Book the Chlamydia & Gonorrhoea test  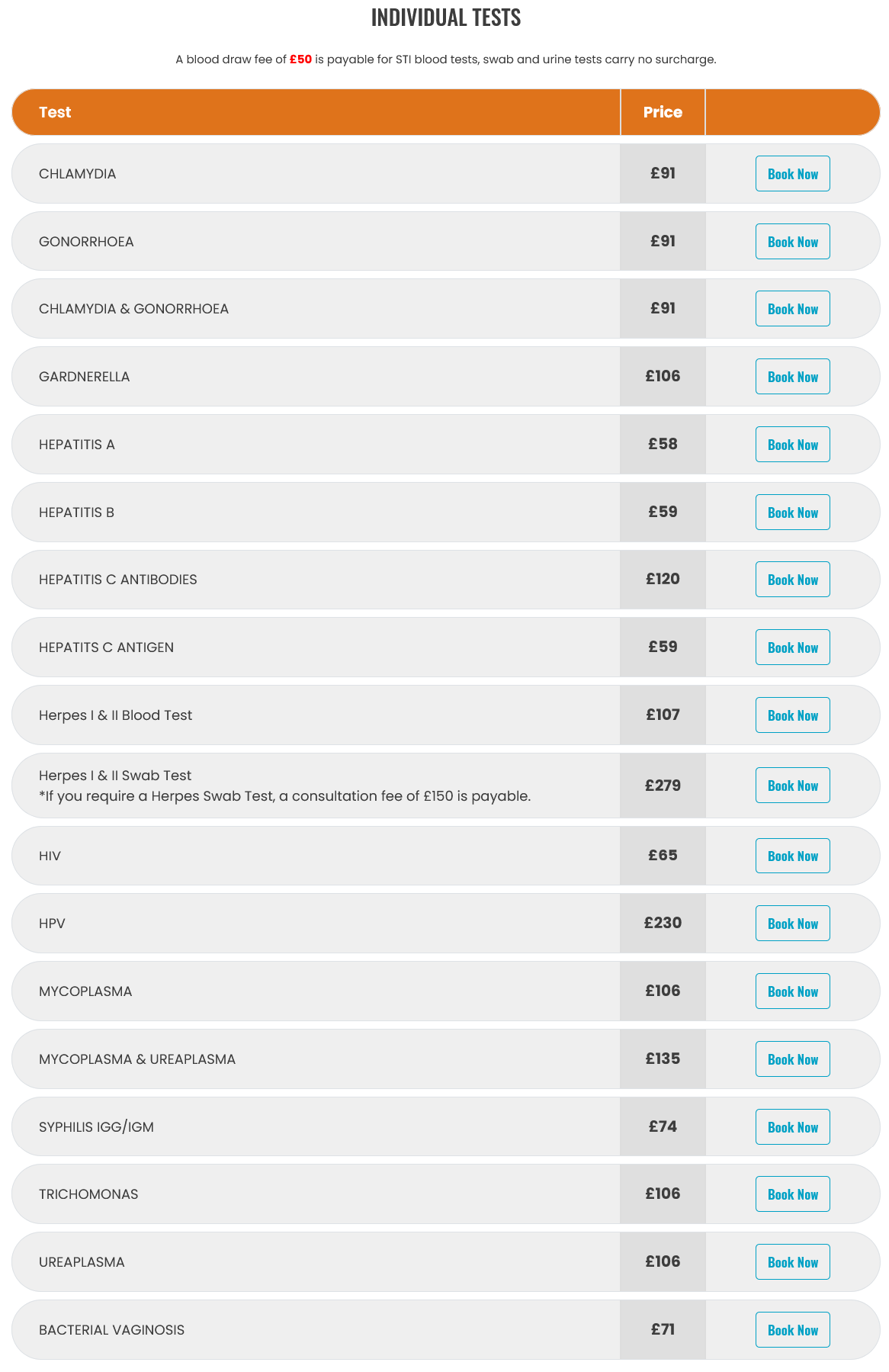792,309
